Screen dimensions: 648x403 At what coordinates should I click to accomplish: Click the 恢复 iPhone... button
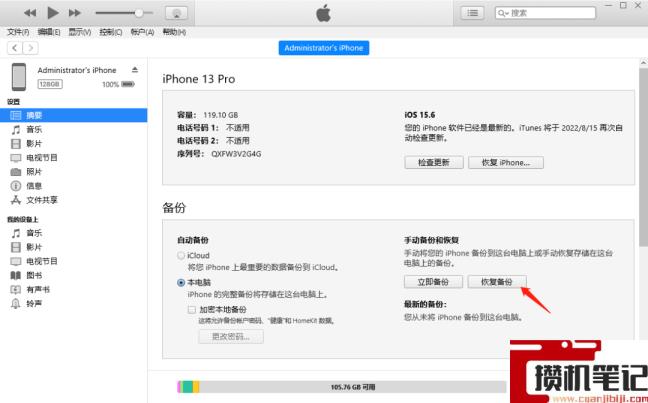pos(506,162)
